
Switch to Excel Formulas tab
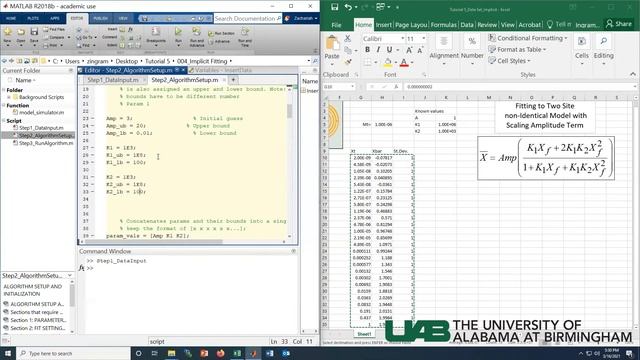click(443, 25)
